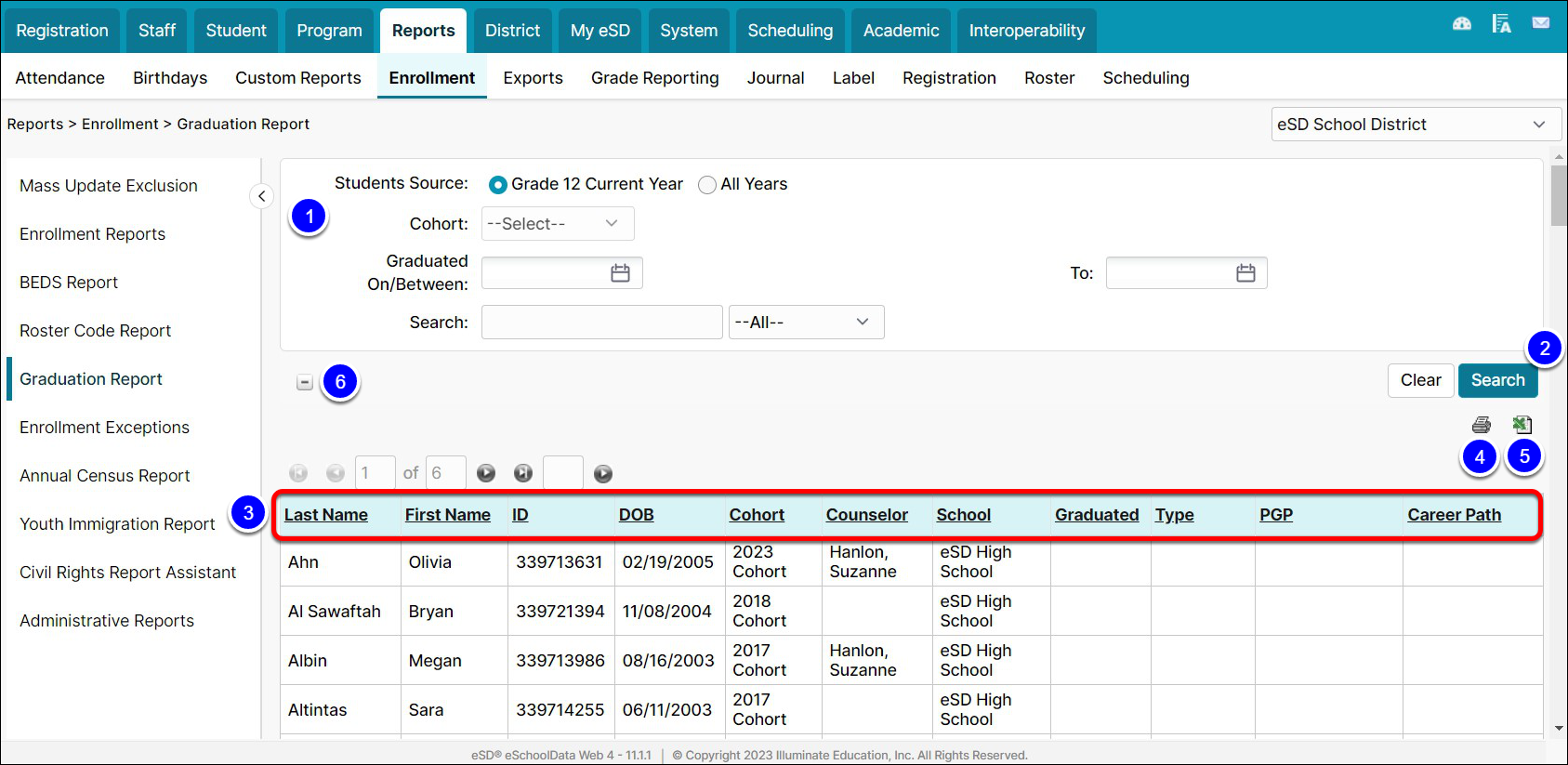This screenshot has width=1568, height=765.
Task: Open the Interoperability tab
Action: pyautogui.click(x=1026, y=31)
